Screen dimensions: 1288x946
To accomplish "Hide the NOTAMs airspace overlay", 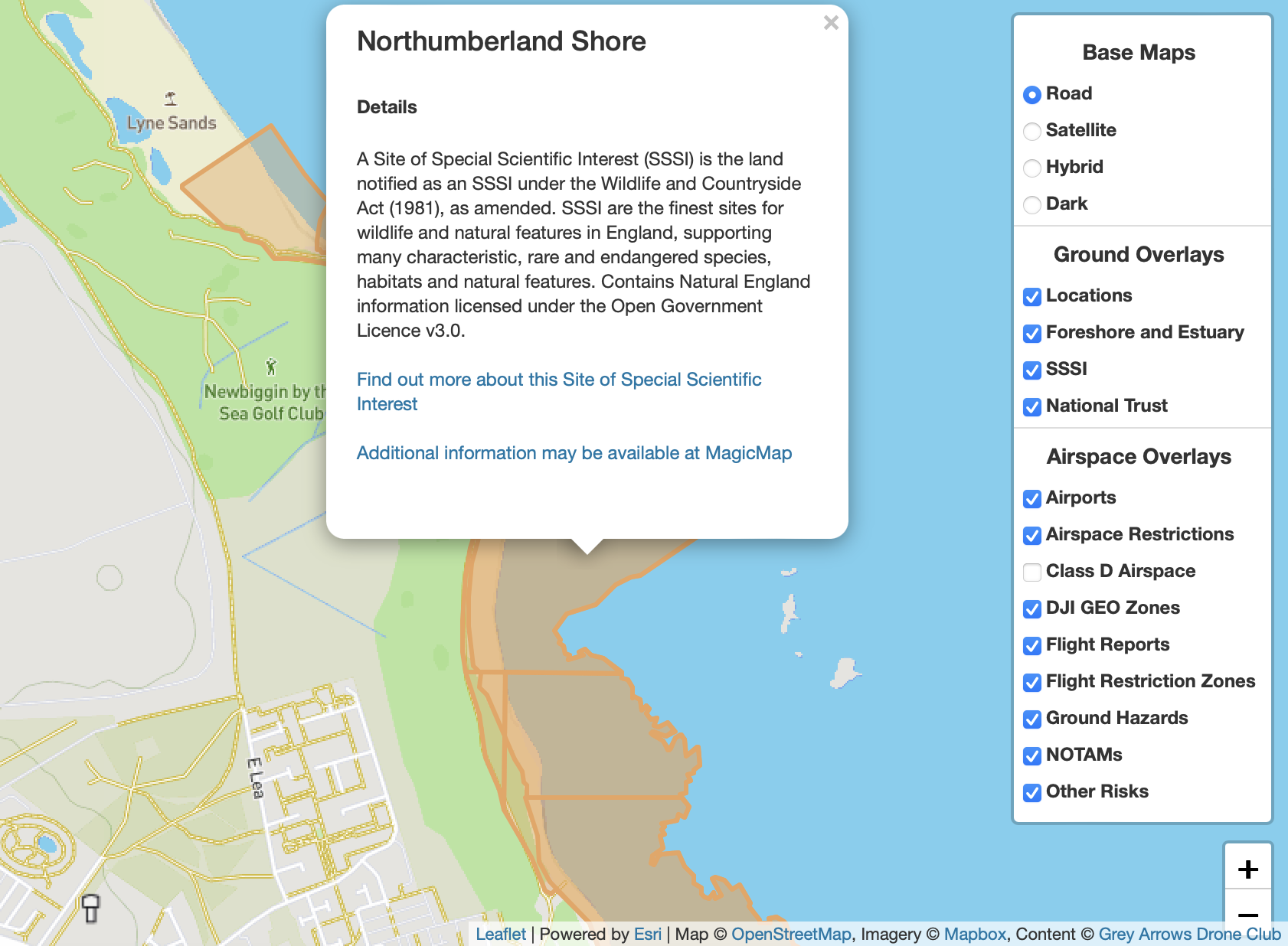I will tap(1032, 755).
